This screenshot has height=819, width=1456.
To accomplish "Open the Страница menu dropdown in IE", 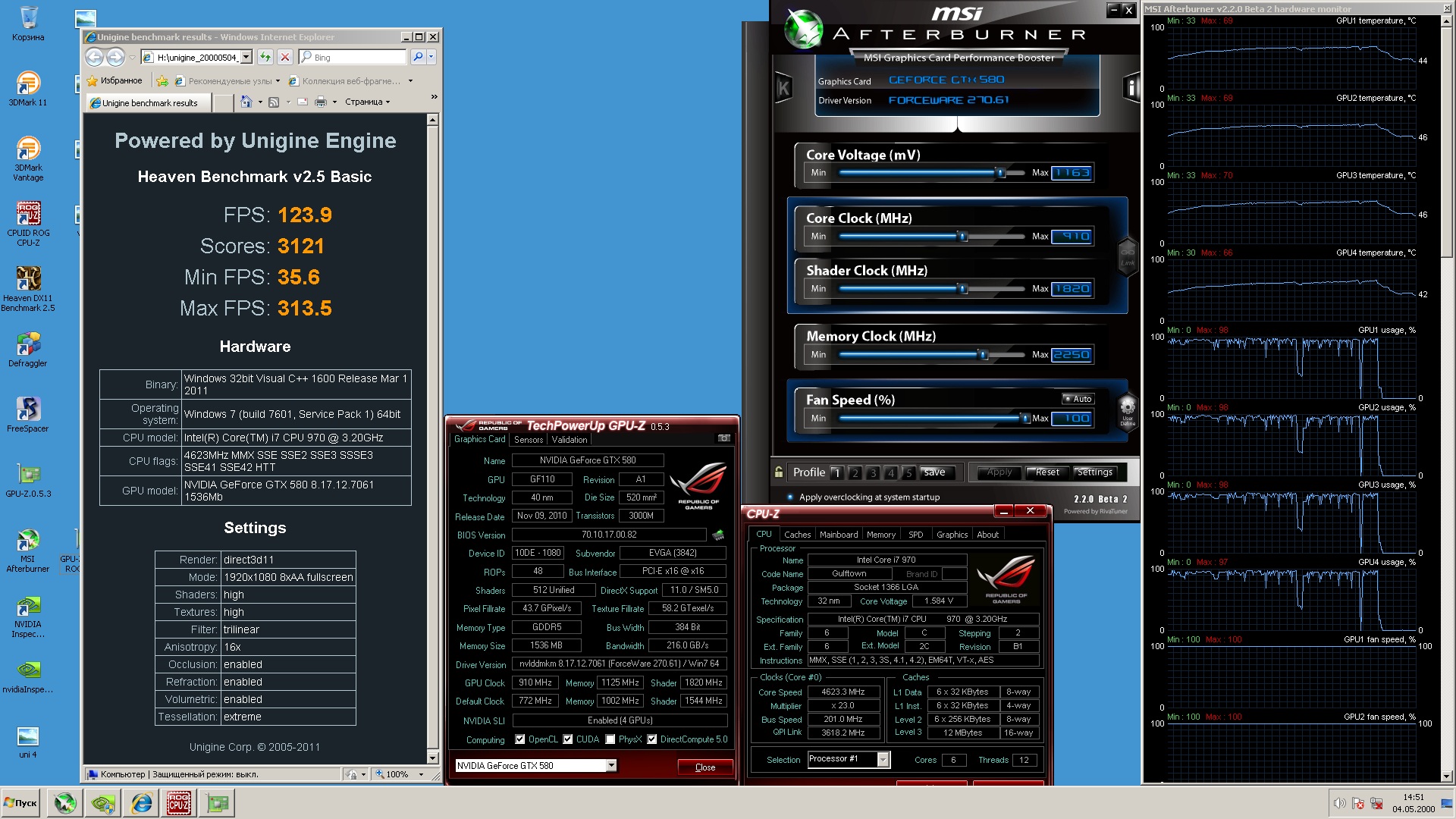I will pyautogui.click(x=368, y=102).
